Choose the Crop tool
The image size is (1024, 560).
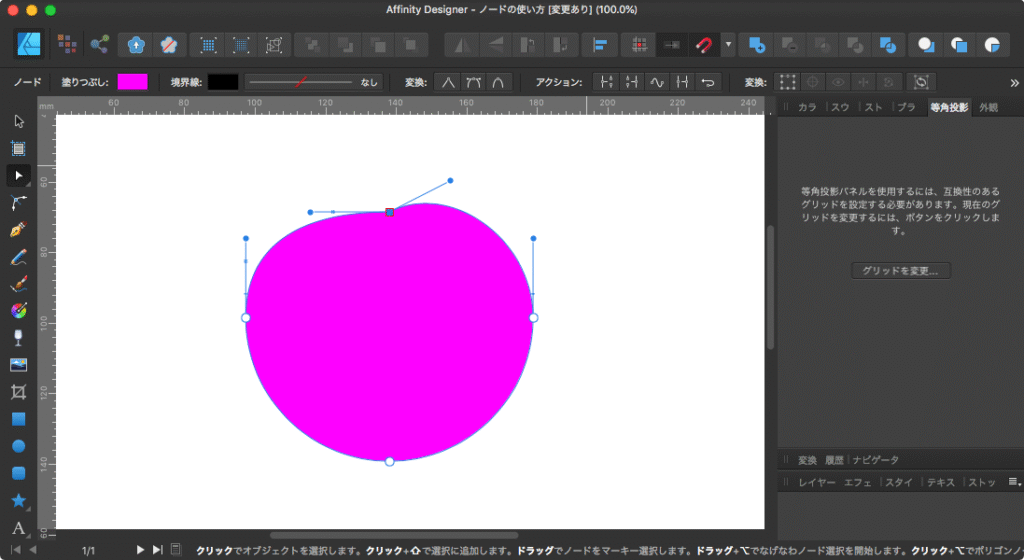18,392
